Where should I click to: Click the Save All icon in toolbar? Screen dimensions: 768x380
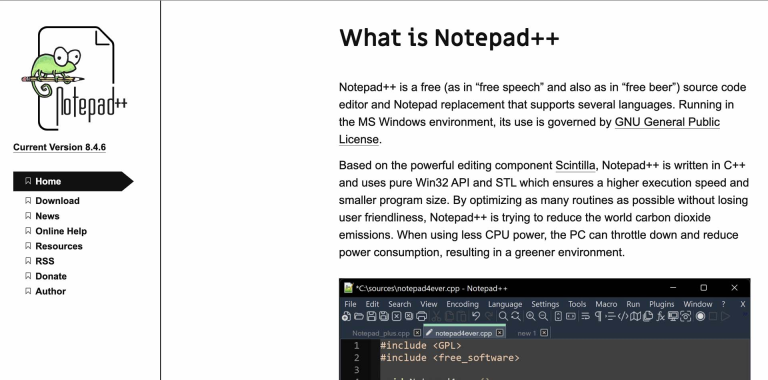[x=384, y=316]
